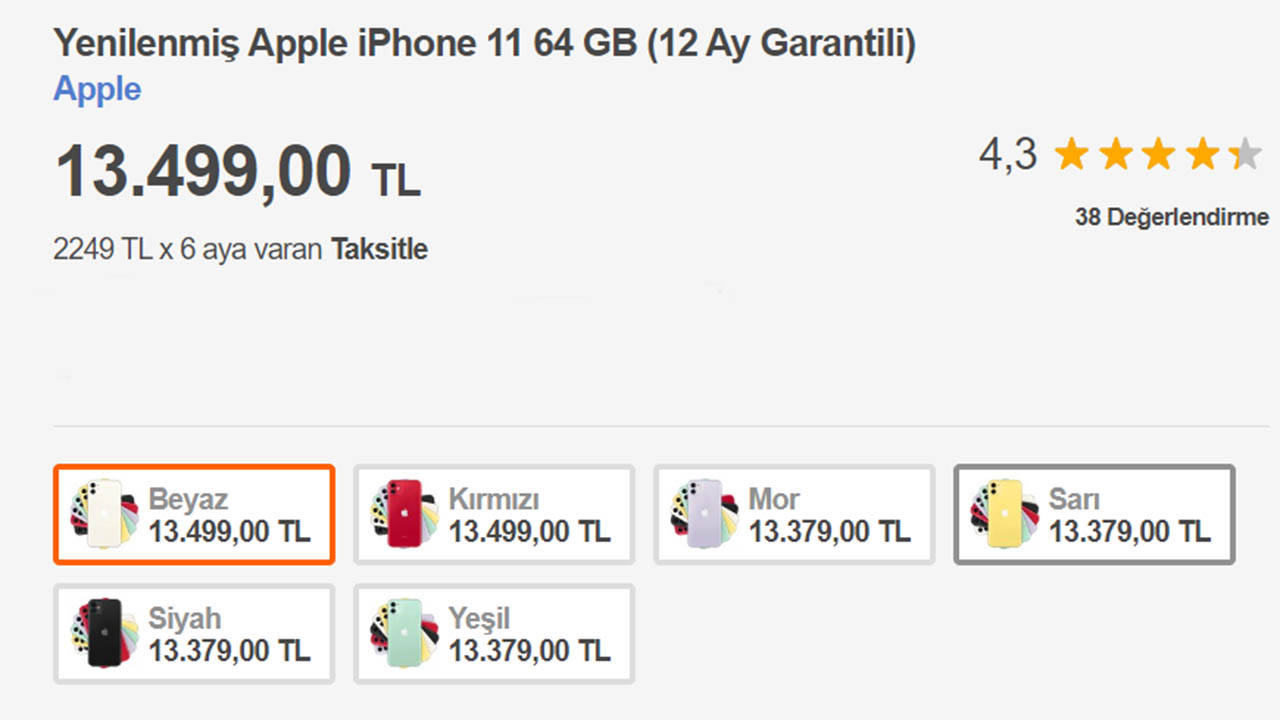Select the Sarı variant card
This screenshot has width=1280, height=720.
click(1093, 513)
